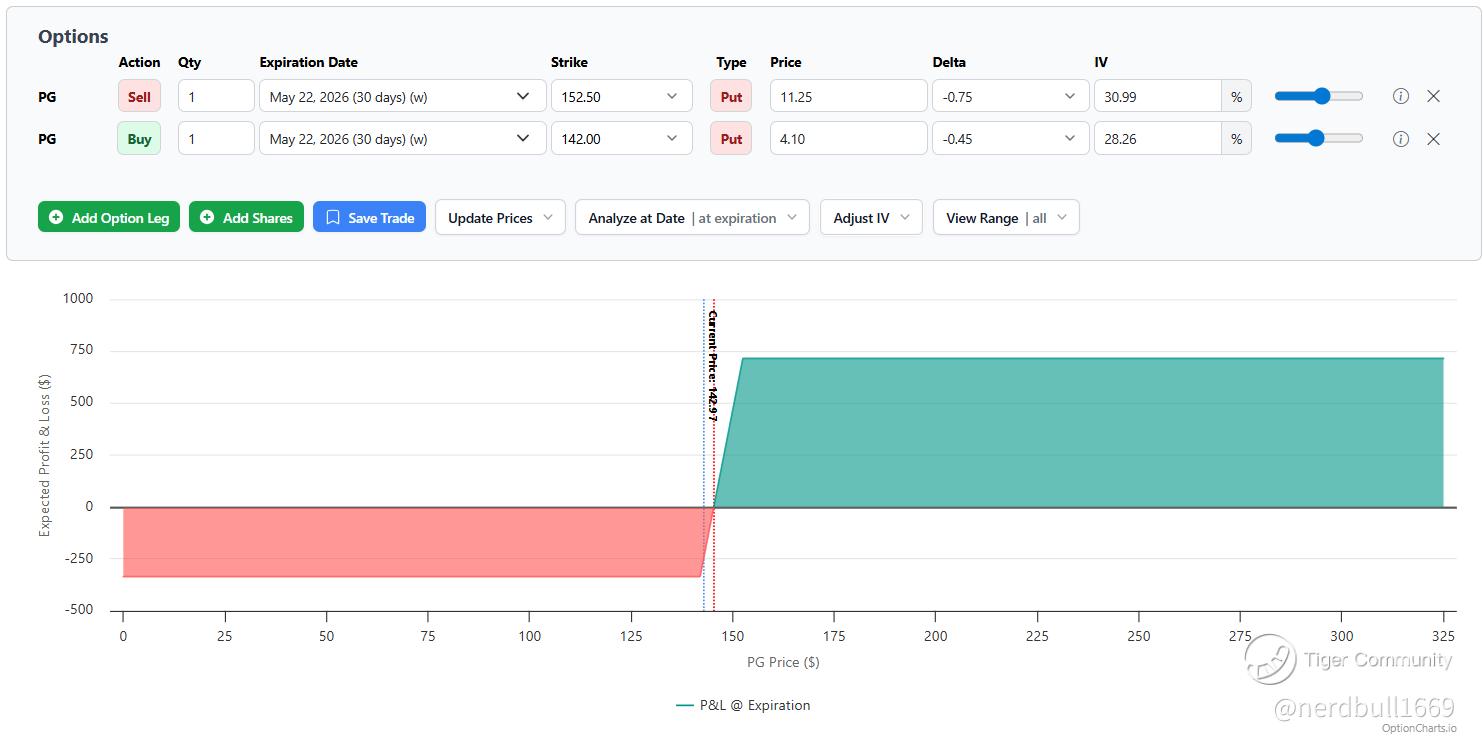Click the 11.25 price input field
Image resolution: width=1483 pixels, height=741 pixels.
(849, 97)
